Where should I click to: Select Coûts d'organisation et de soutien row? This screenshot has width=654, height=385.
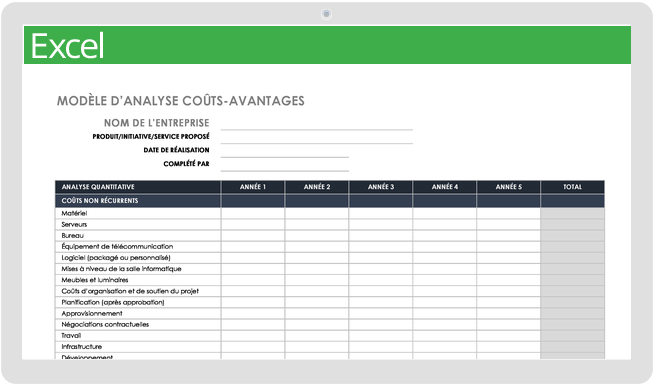click(330, 291)
